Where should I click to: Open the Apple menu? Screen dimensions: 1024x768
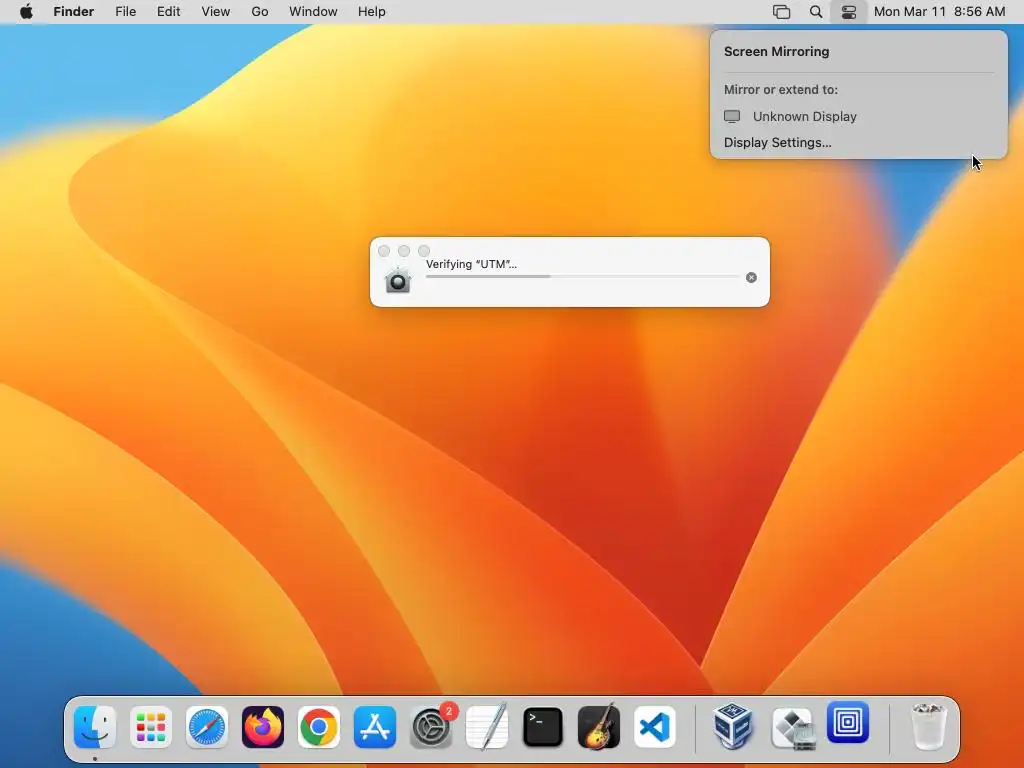click(26, 12)
